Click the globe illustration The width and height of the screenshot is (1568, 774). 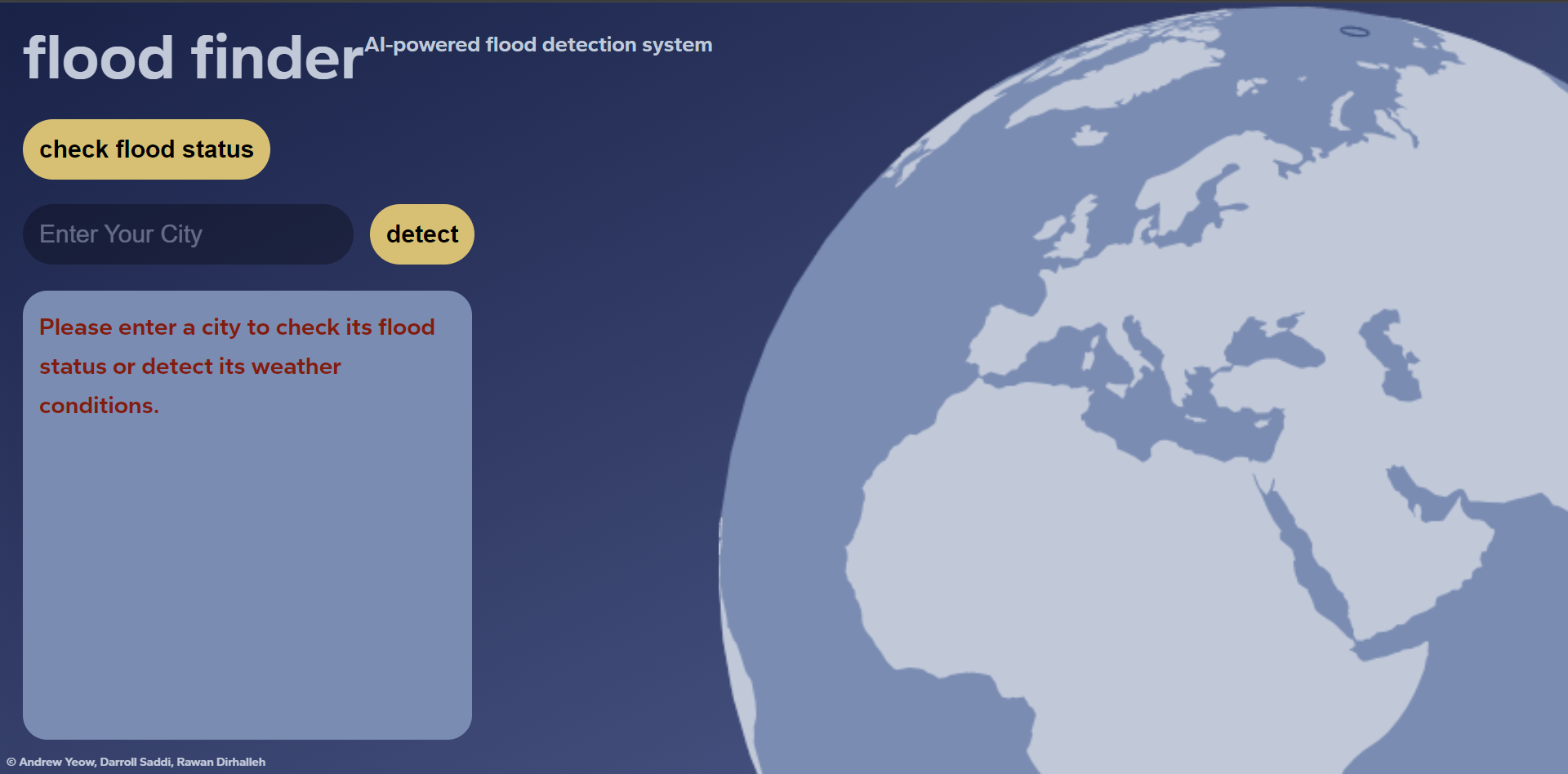point(1143,390)
